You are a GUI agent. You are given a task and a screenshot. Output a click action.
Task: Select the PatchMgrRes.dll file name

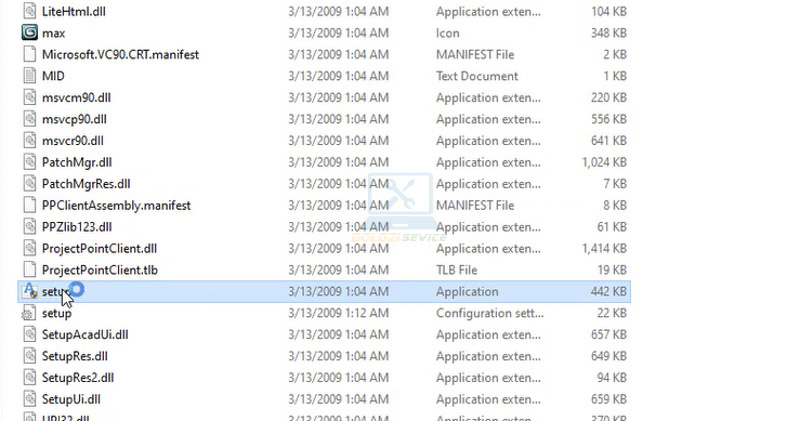(x=86, y=184)
